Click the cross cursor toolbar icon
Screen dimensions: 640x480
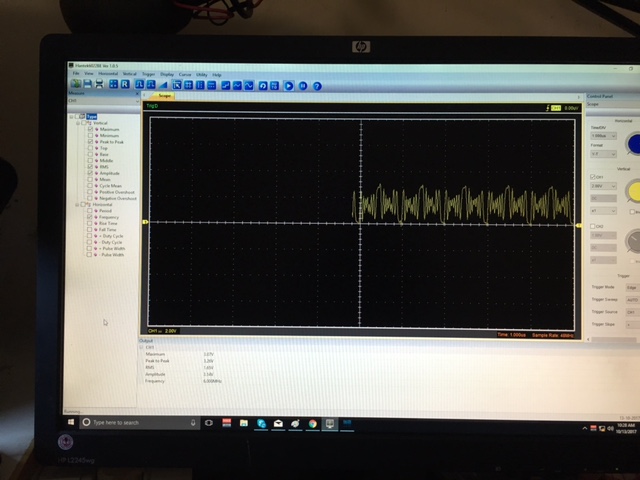pos(189,85)
